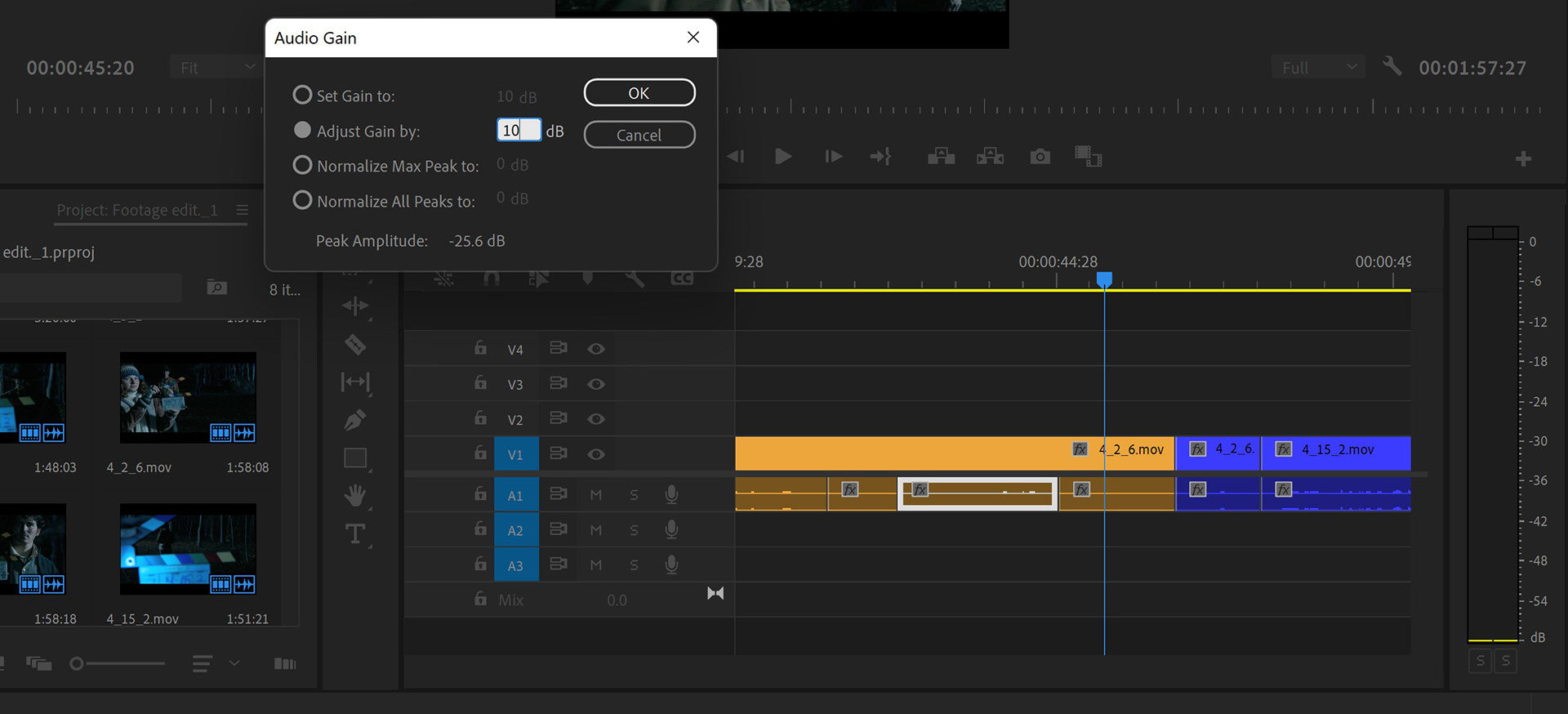1568x714 pixels.
Task: Open the 4_15_2.mov thumbnail in project bin
Action: [188, 549]
